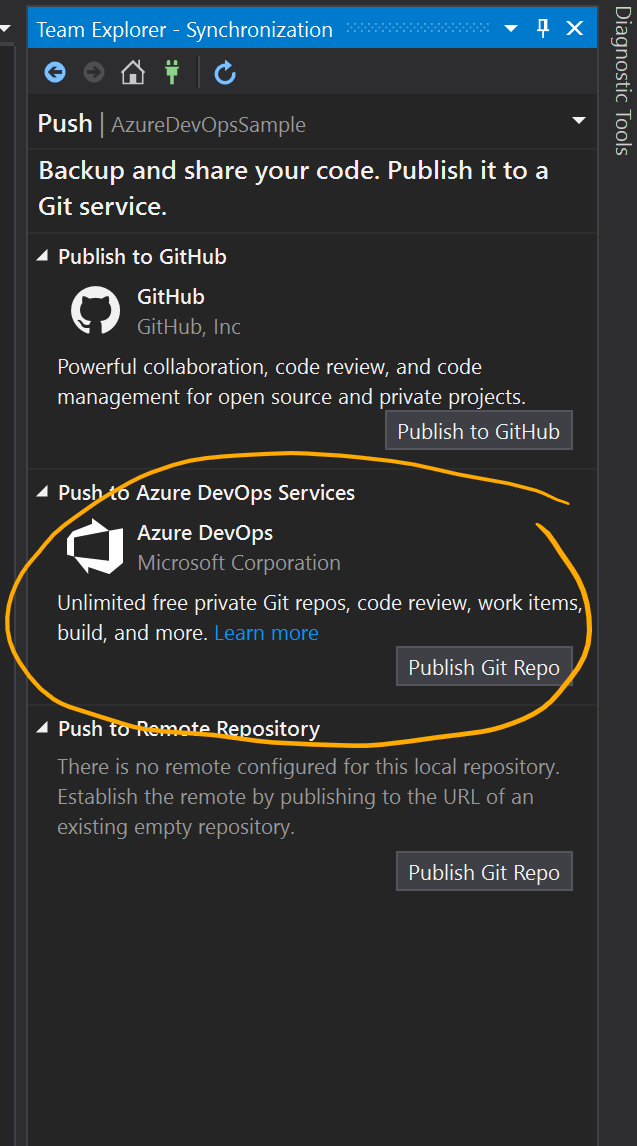Click the GitHub octocat logo
637x1146 pixels.
95,310
